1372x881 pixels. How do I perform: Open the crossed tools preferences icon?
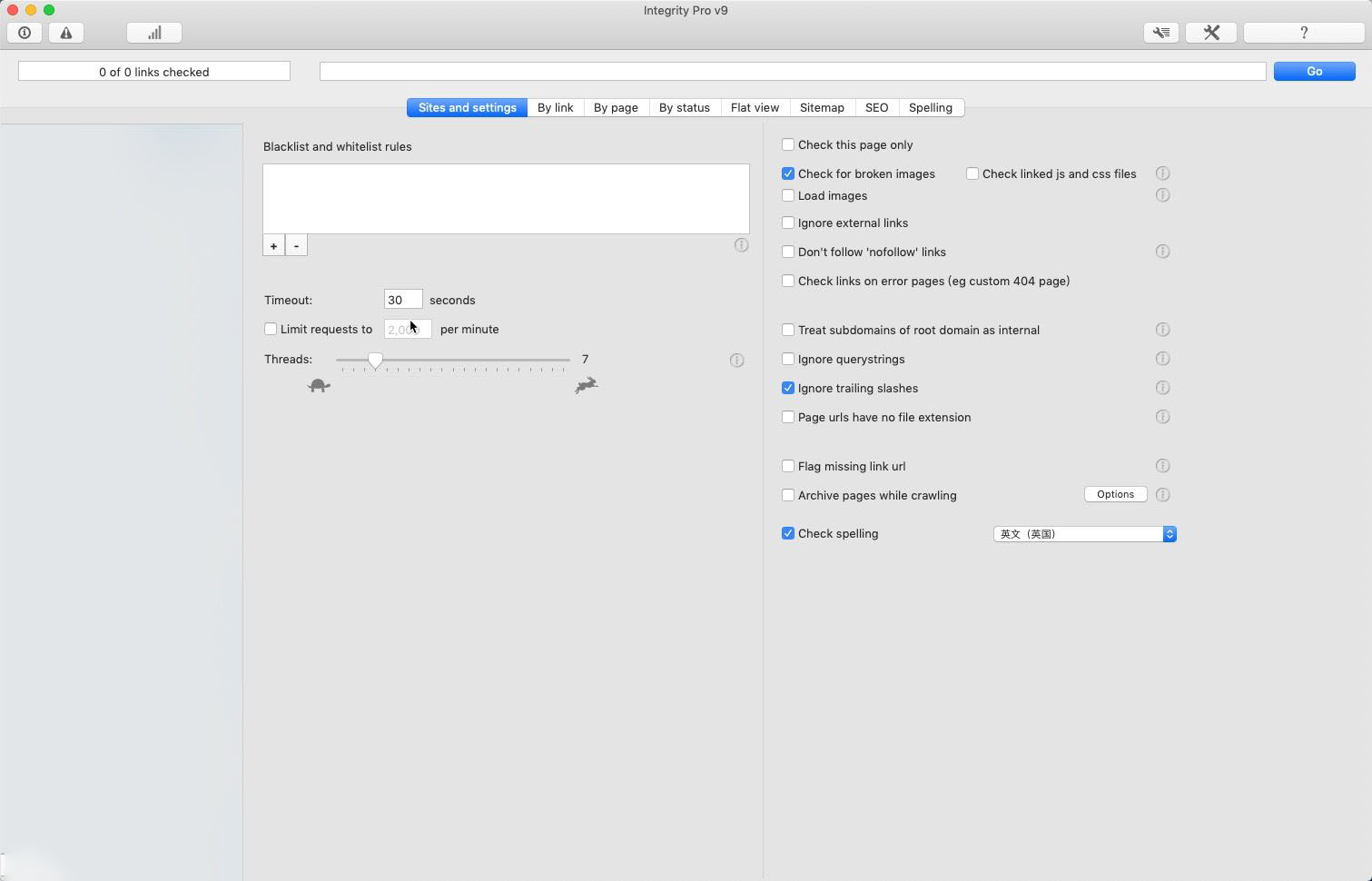coord(1211,33)
